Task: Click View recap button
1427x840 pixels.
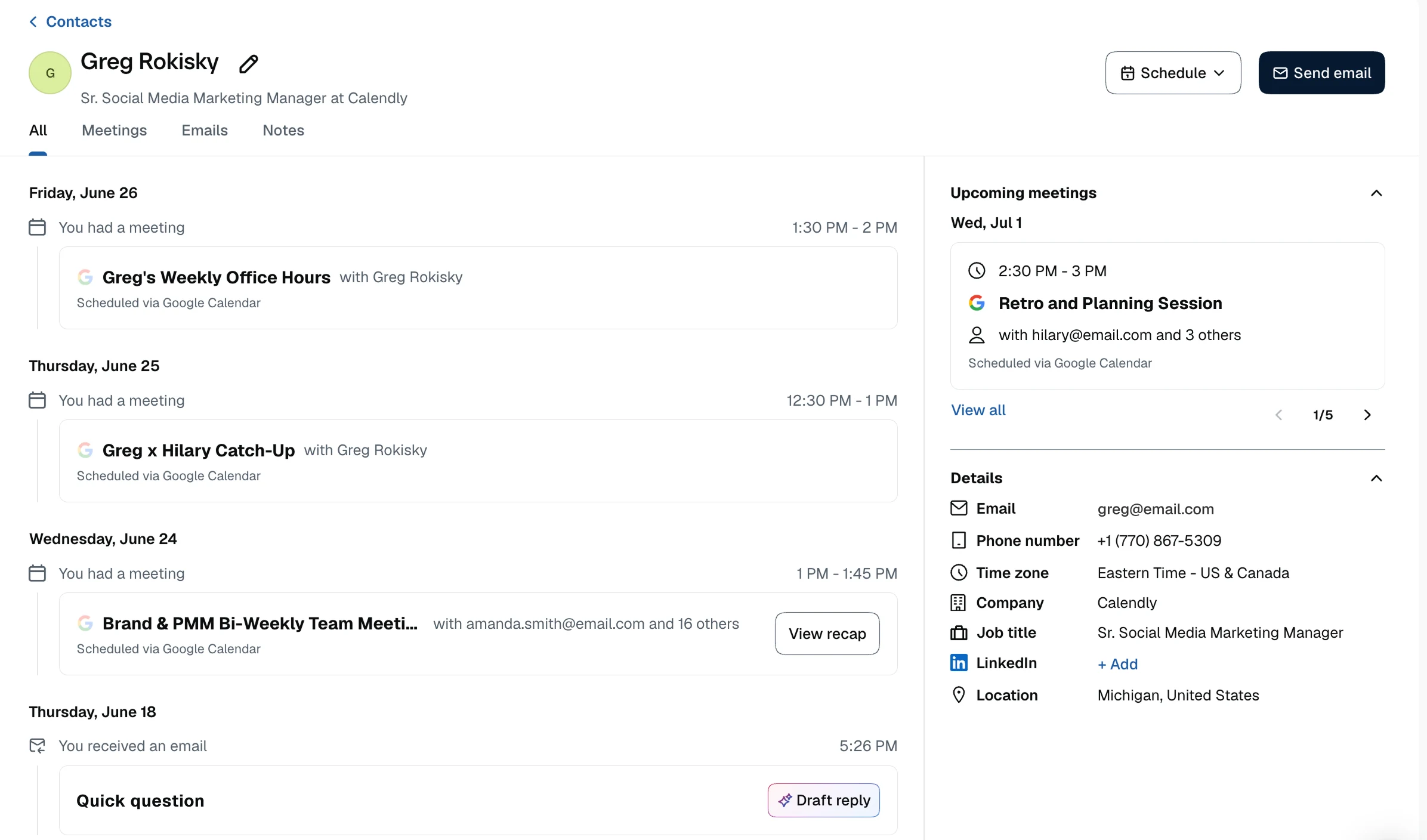Action: coord(827,634)
